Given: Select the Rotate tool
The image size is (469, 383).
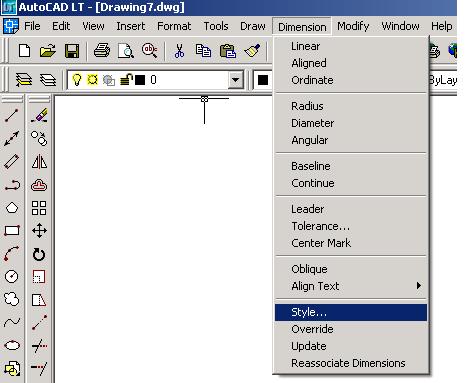Looking at the screenshot, I should pos(39,254).
